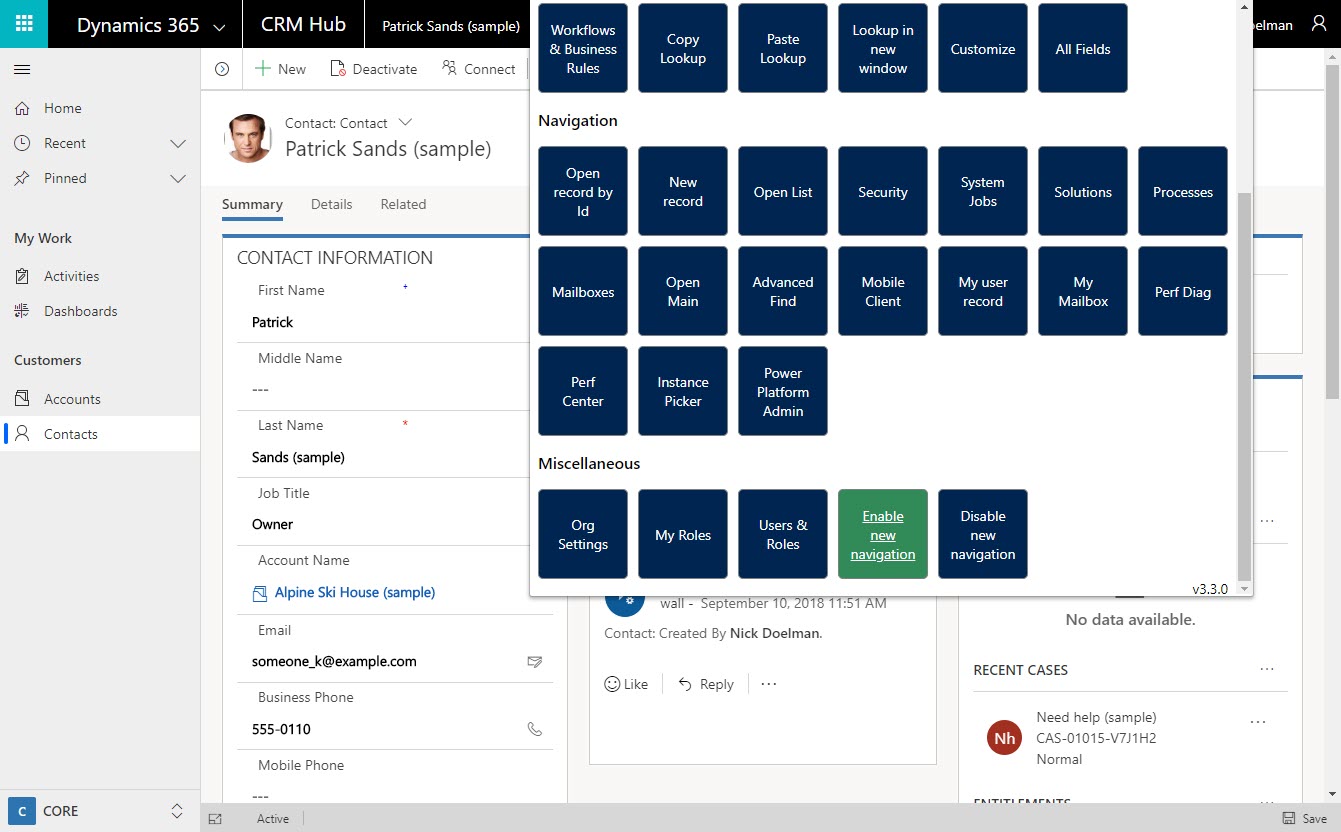Click the popup panel vertical scrollbar
The width and height of the screenshot is (1341, 832).
[x=1244, y=380]
